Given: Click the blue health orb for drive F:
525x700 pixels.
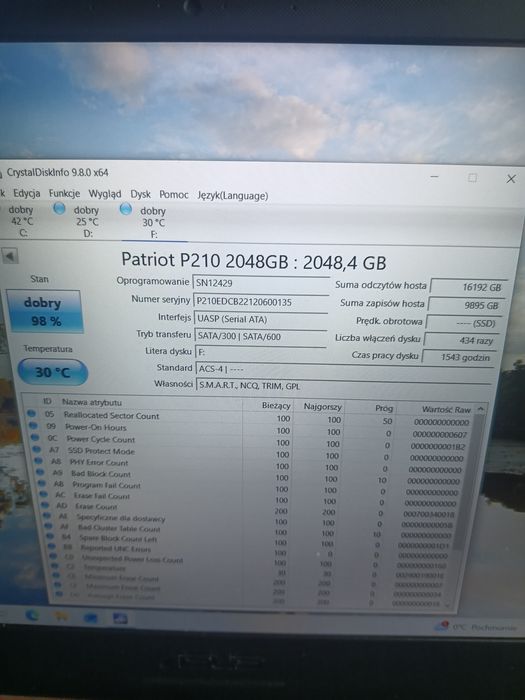Looking at the screenshot, I should pyautogui.click(x=126, y=208).
